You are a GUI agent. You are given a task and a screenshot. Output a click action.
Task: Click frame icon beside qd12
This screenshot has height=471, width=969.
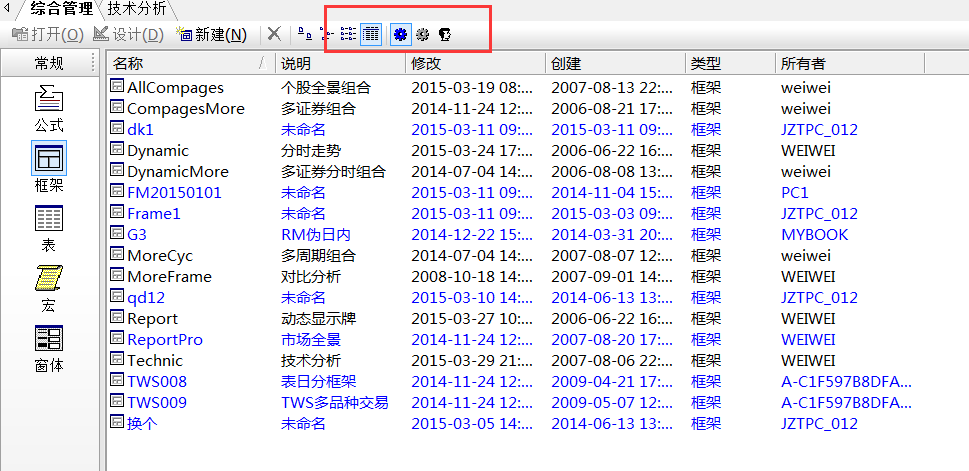click(117, 296)
